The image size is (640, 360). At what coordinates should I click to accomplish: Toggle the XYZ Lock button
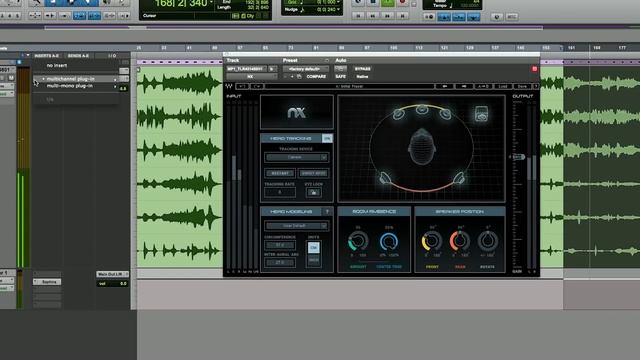(x=313, y=193)
